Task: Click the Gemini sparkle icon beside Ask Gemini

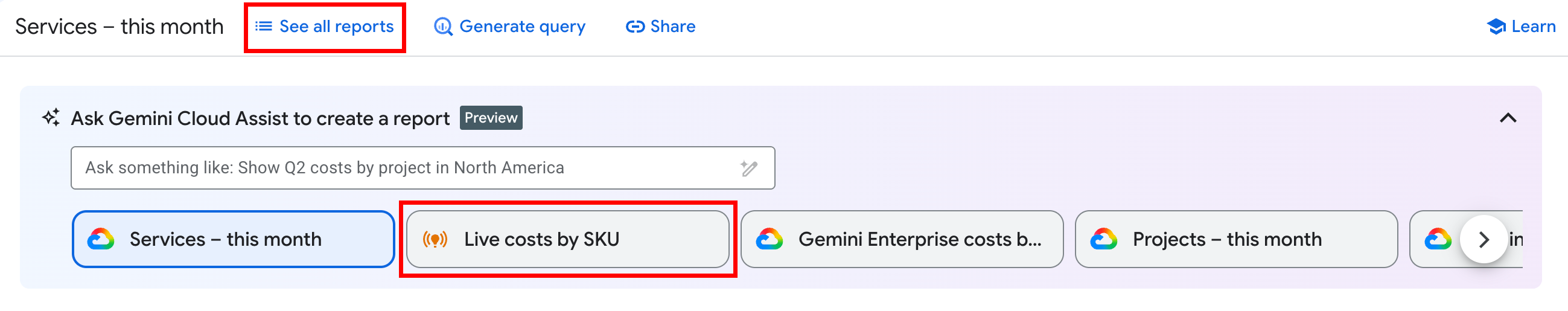Action: (51, 118)
